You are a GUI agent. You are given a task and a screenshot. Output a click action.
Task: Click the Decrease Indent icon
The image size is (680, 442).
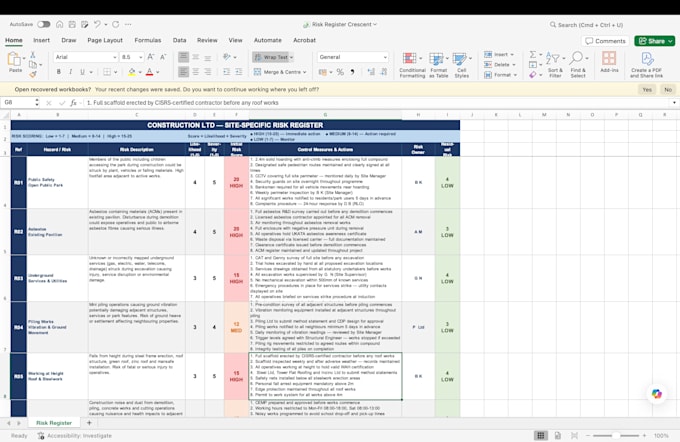(226, 72)
